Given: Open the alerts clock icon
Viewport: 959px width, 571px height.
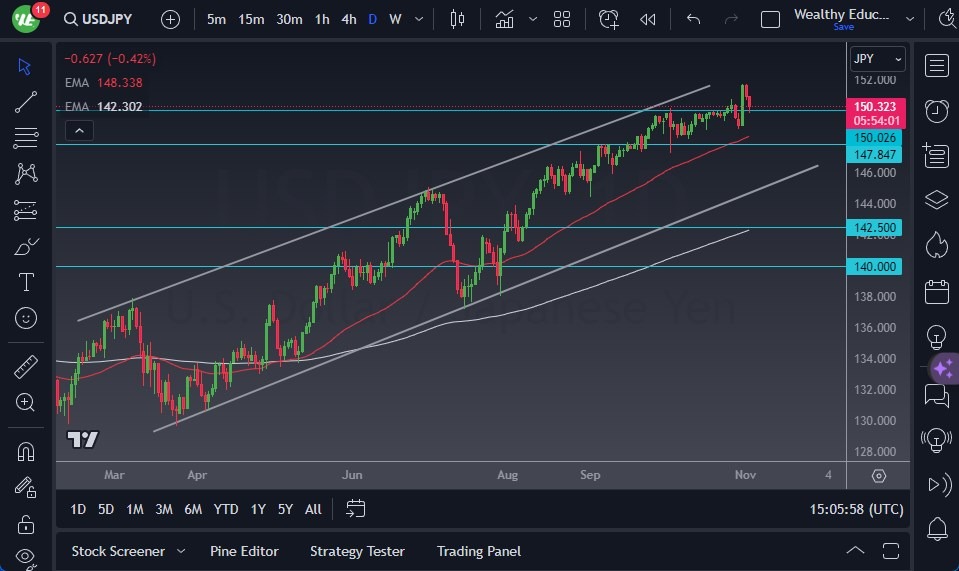Looking at the screenshot, I should (x=937, y=110).
